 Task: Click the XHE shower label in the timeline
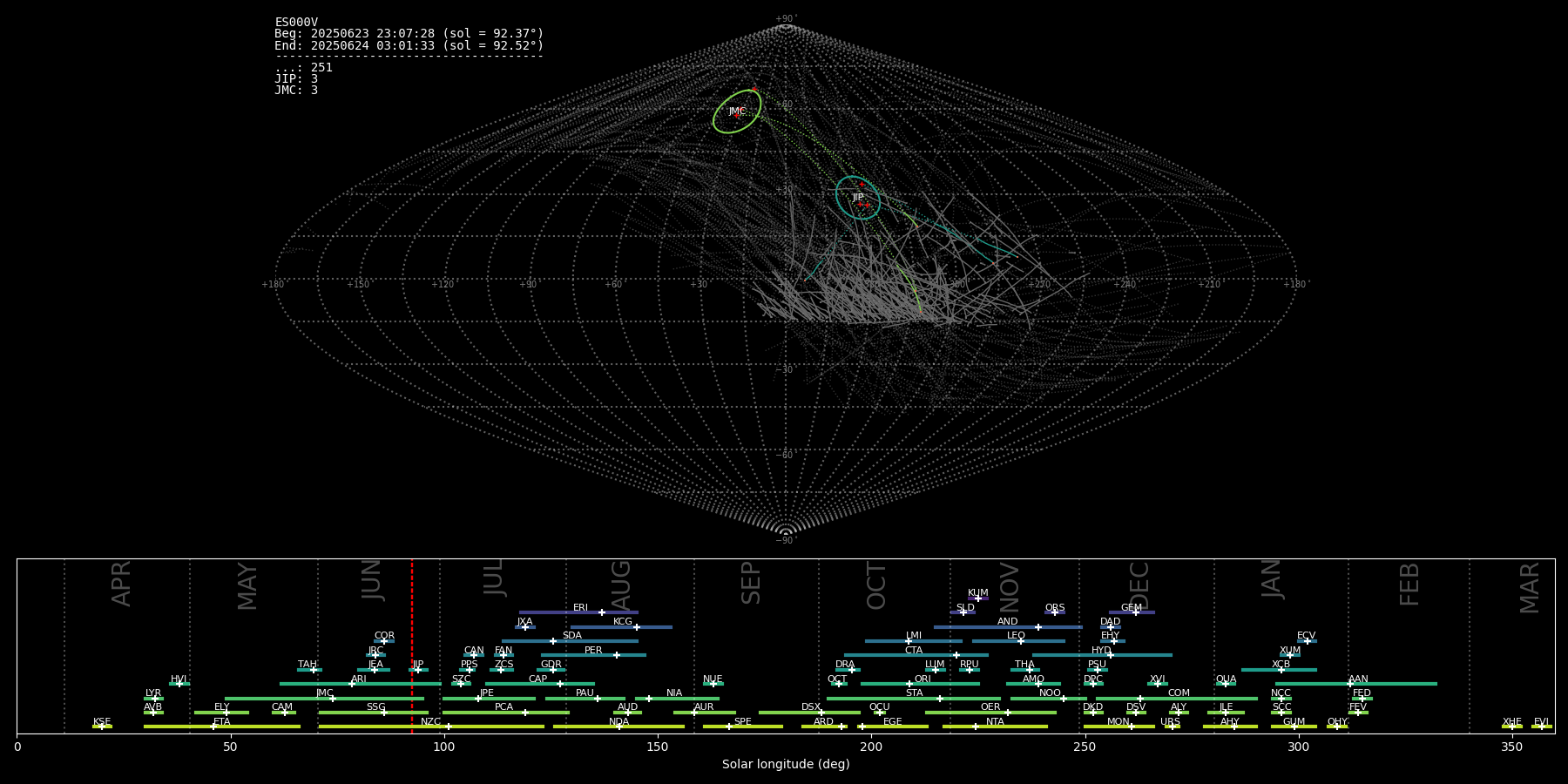(1511, 722)
